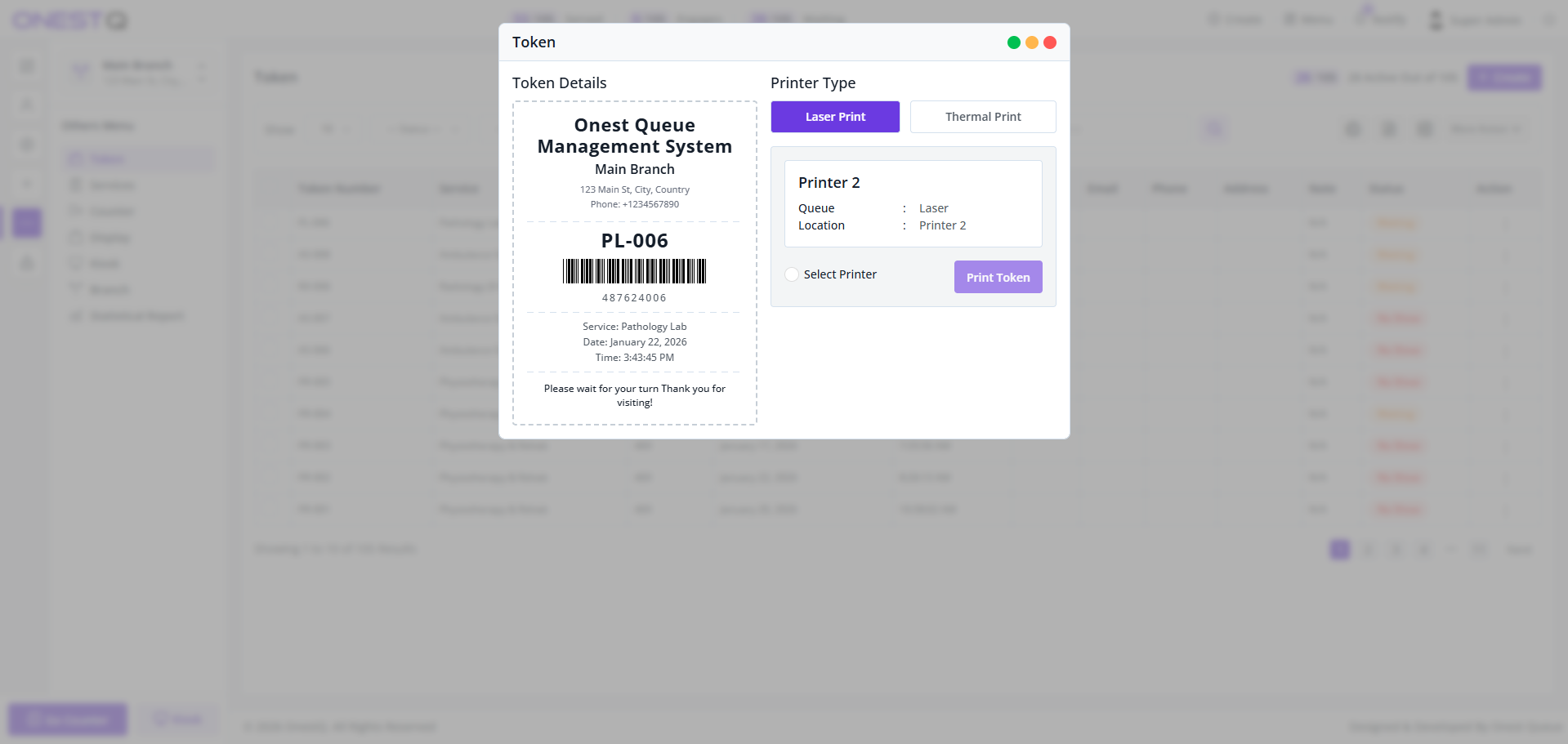This screenshot has height=744, width=1568.
Task: Click the Location label in printer card
Action: (x=821, y=225)
